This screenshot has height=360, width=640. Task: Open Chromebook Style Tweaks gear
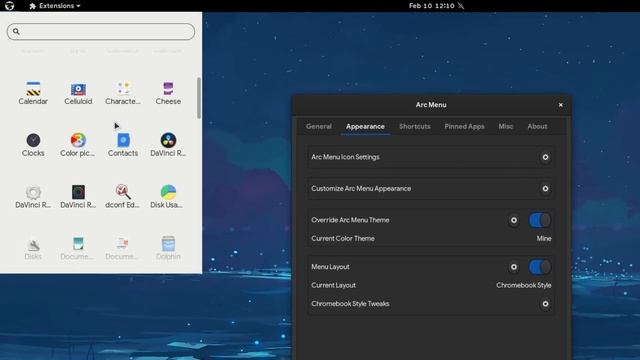(x=545, y=304)
